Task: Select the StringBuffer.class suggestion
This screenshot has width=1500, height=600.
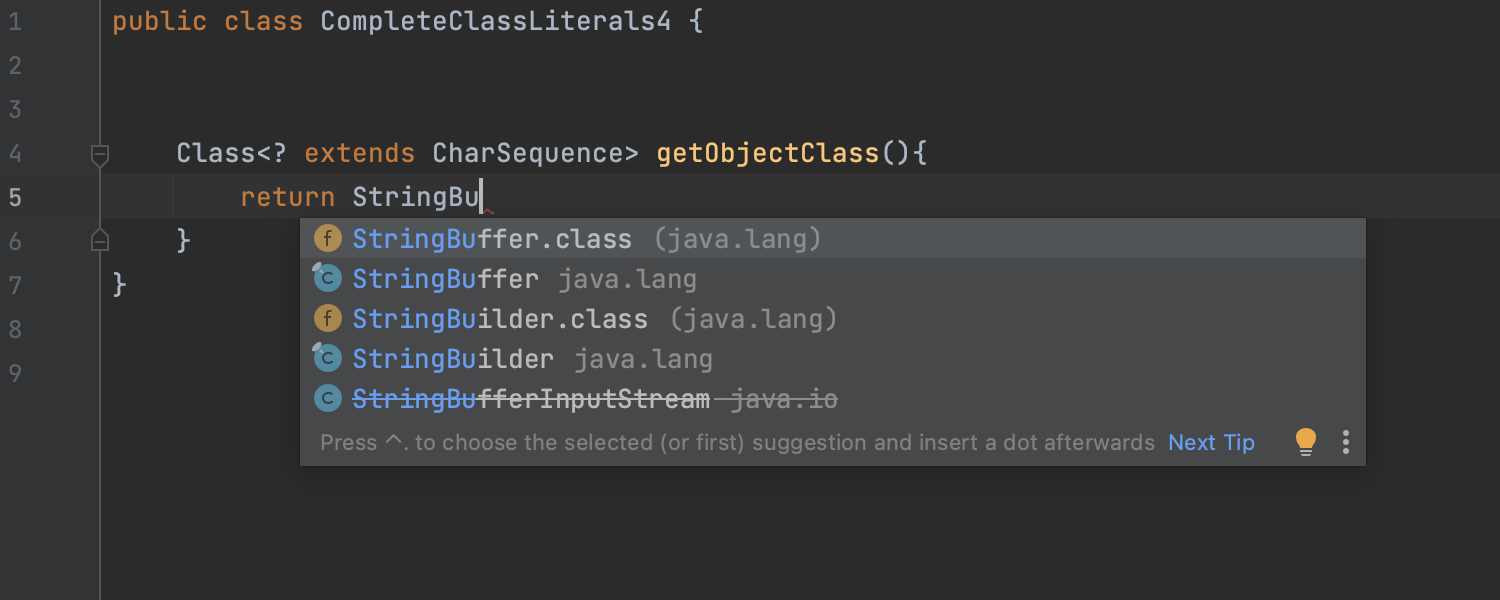Action: pyautogui.click(x=832, y=239)
